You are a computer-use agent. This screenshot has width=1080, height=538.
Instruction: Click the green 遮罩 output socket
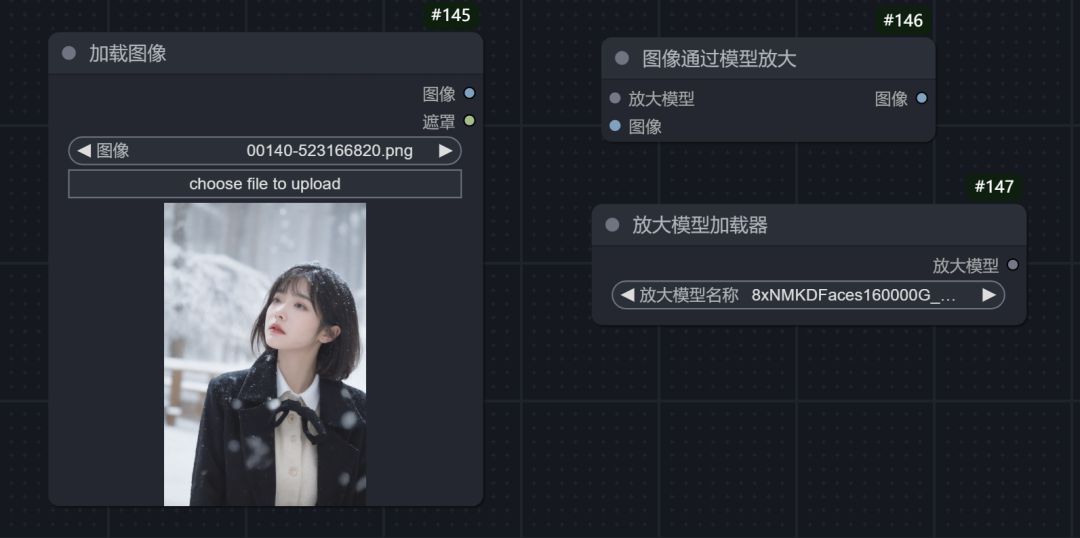click(x=469, y=121)
